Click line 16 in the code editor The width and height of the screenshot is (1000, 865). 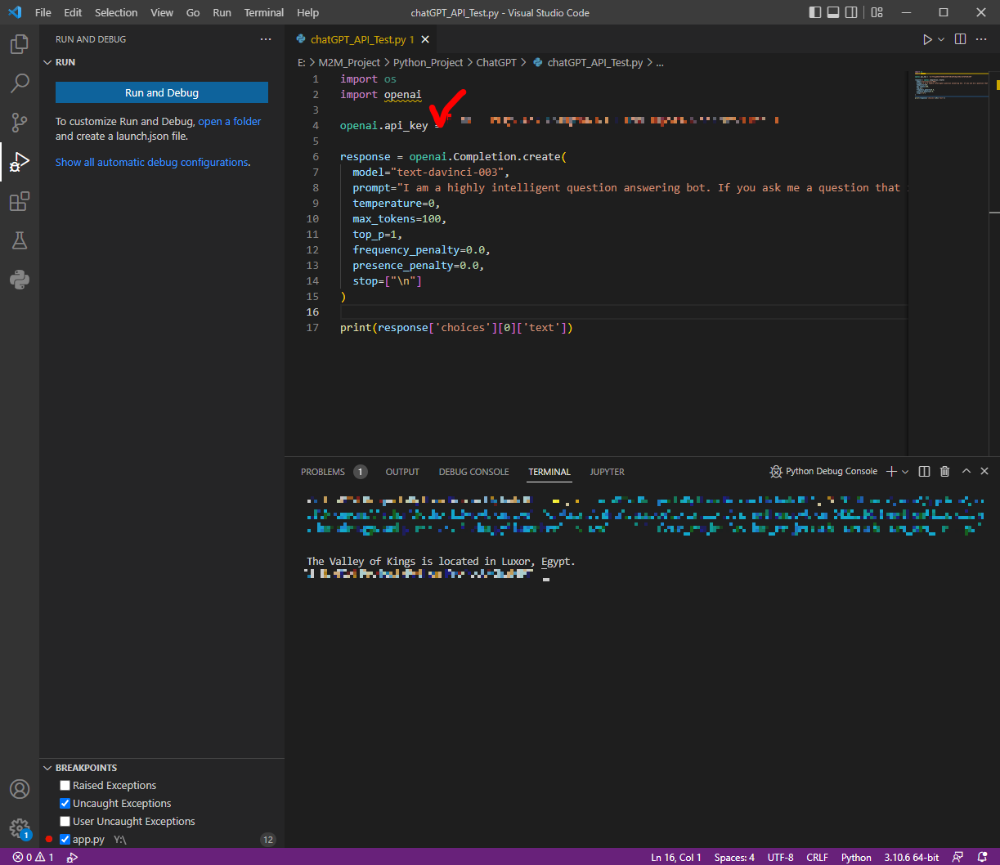(x=623, y=312)
